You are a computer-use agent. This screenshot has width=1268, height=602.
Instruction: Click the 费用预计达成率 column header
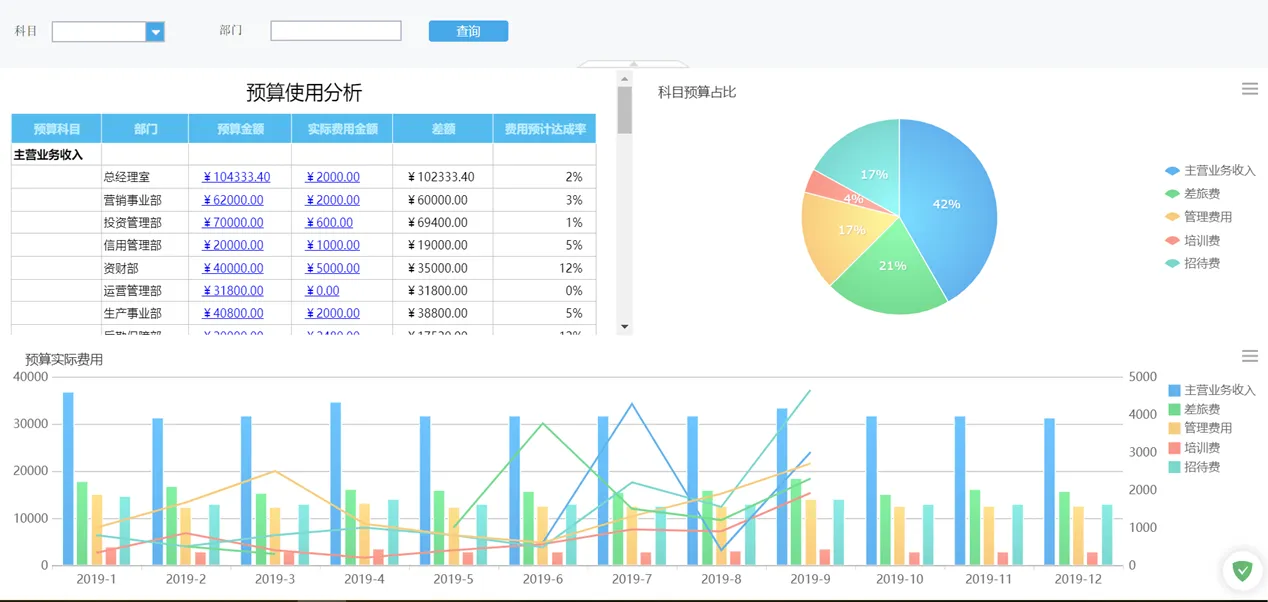pos(544,129)
